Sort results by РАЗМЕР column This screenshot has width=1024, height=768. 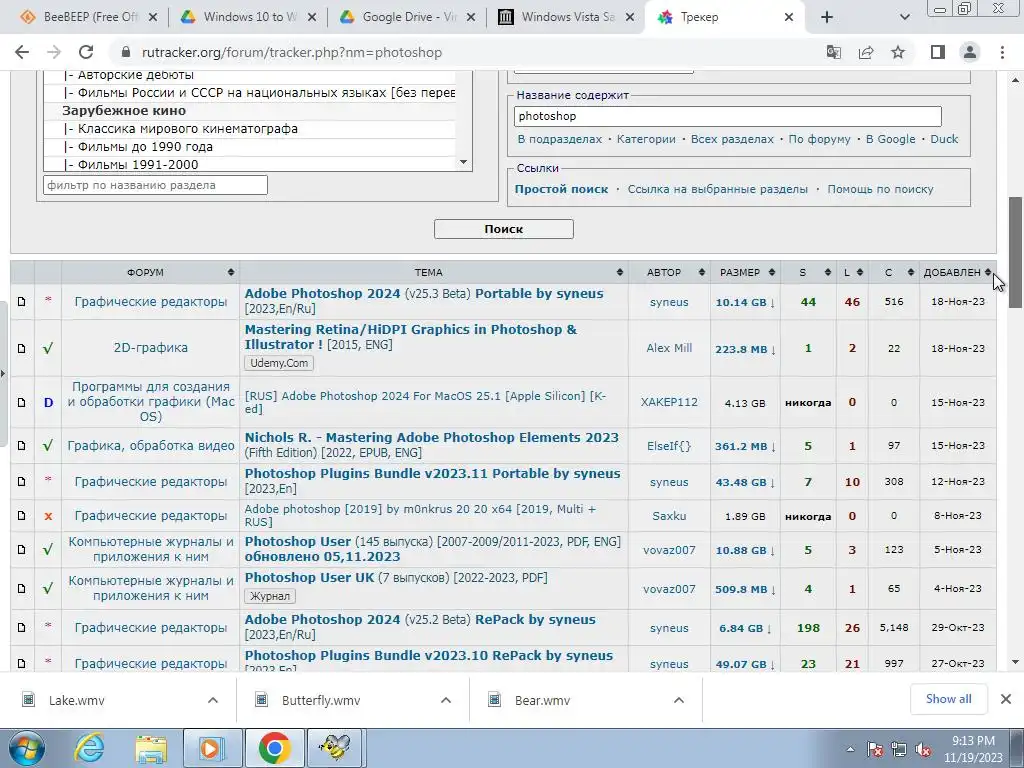point(745,272)
